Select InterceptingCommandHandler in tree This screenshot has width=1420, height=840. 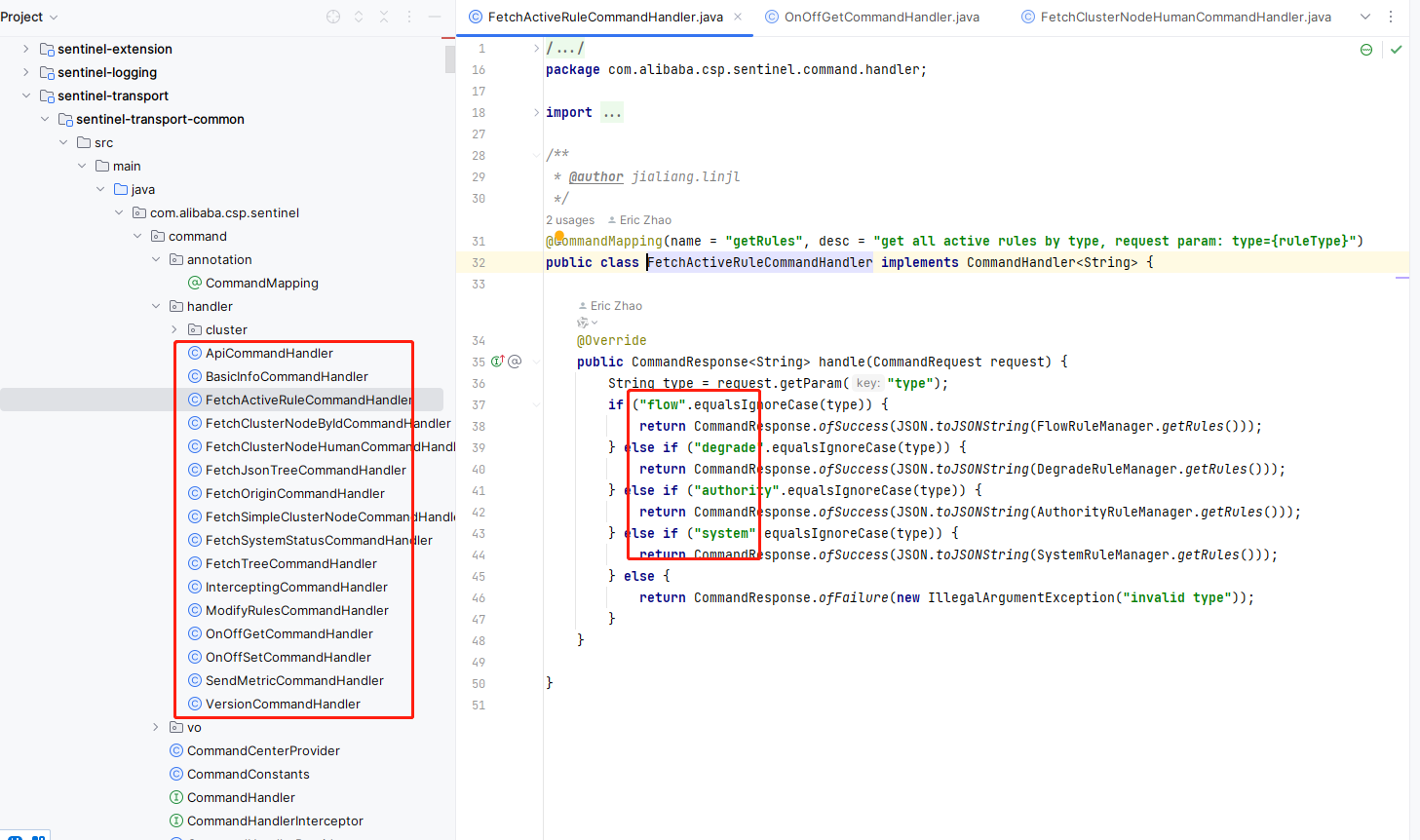tap(296, 587)
